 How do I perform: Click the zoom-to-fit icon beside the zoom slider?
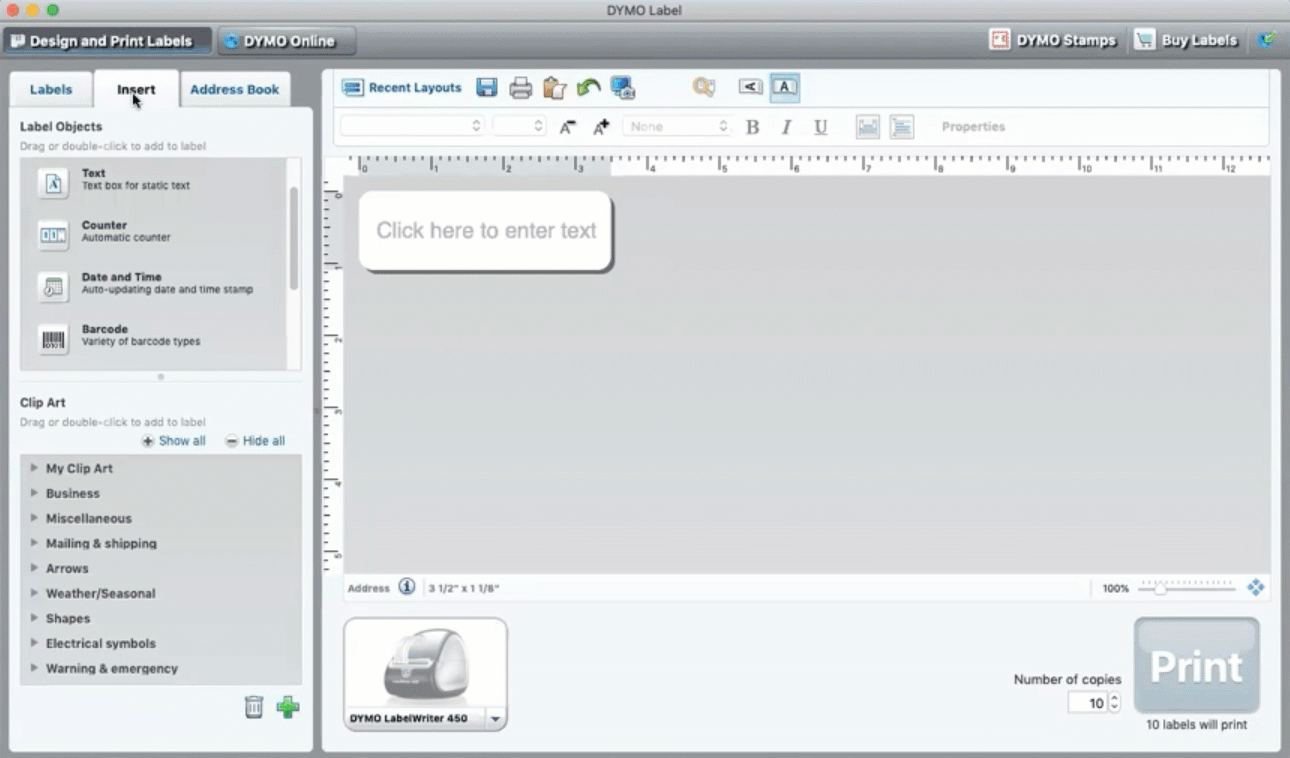(1256, 588)
